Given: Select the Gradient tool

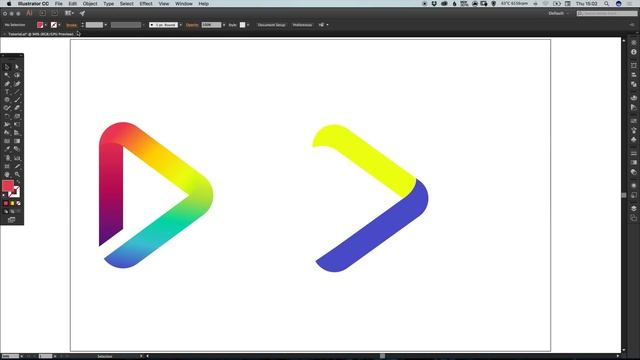Looking at the screenshot, I should (x=17, y=141).
